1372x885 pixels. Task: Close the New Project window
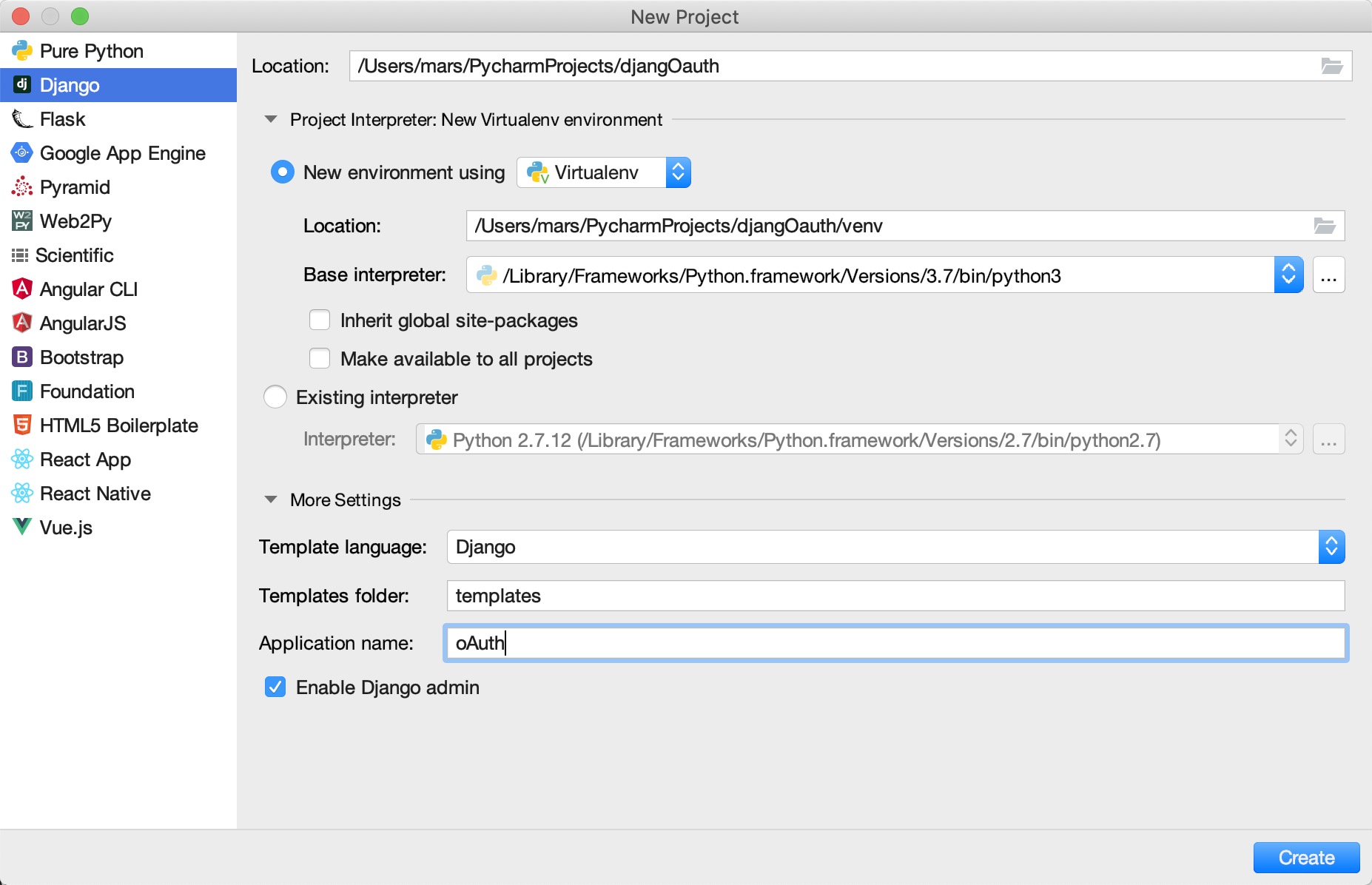point(21,16)
